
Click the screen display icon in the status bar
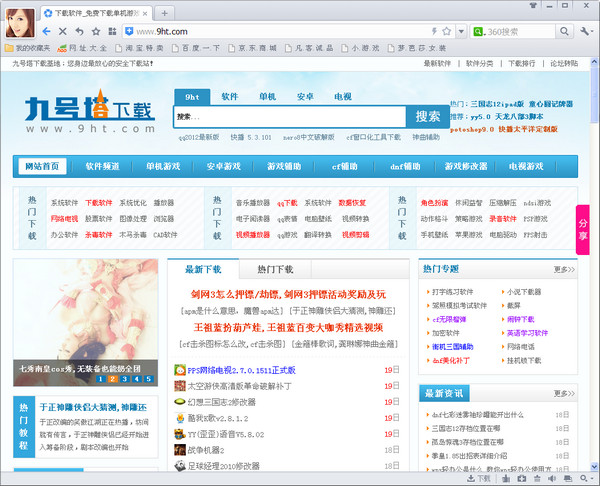568,478
